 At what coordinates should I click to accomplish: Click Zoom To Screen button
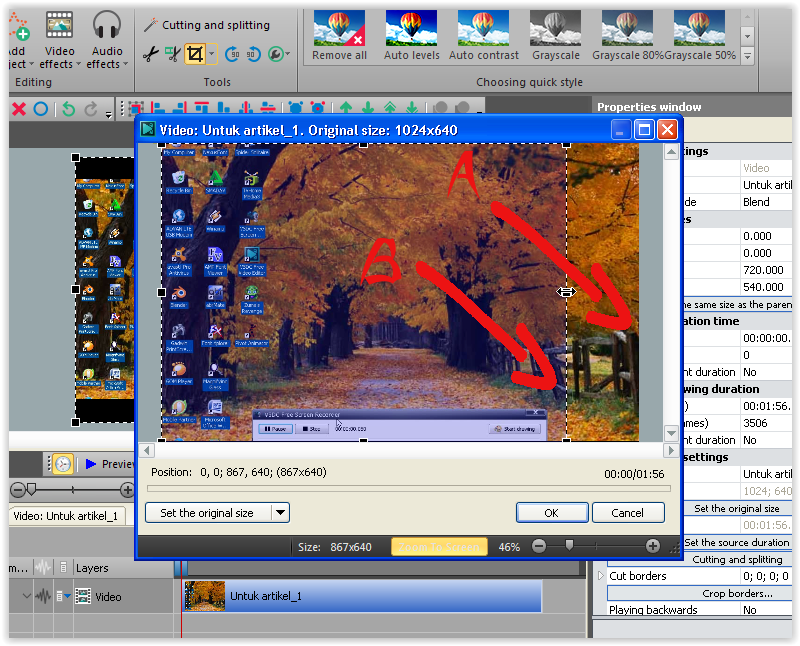point(439,547)
